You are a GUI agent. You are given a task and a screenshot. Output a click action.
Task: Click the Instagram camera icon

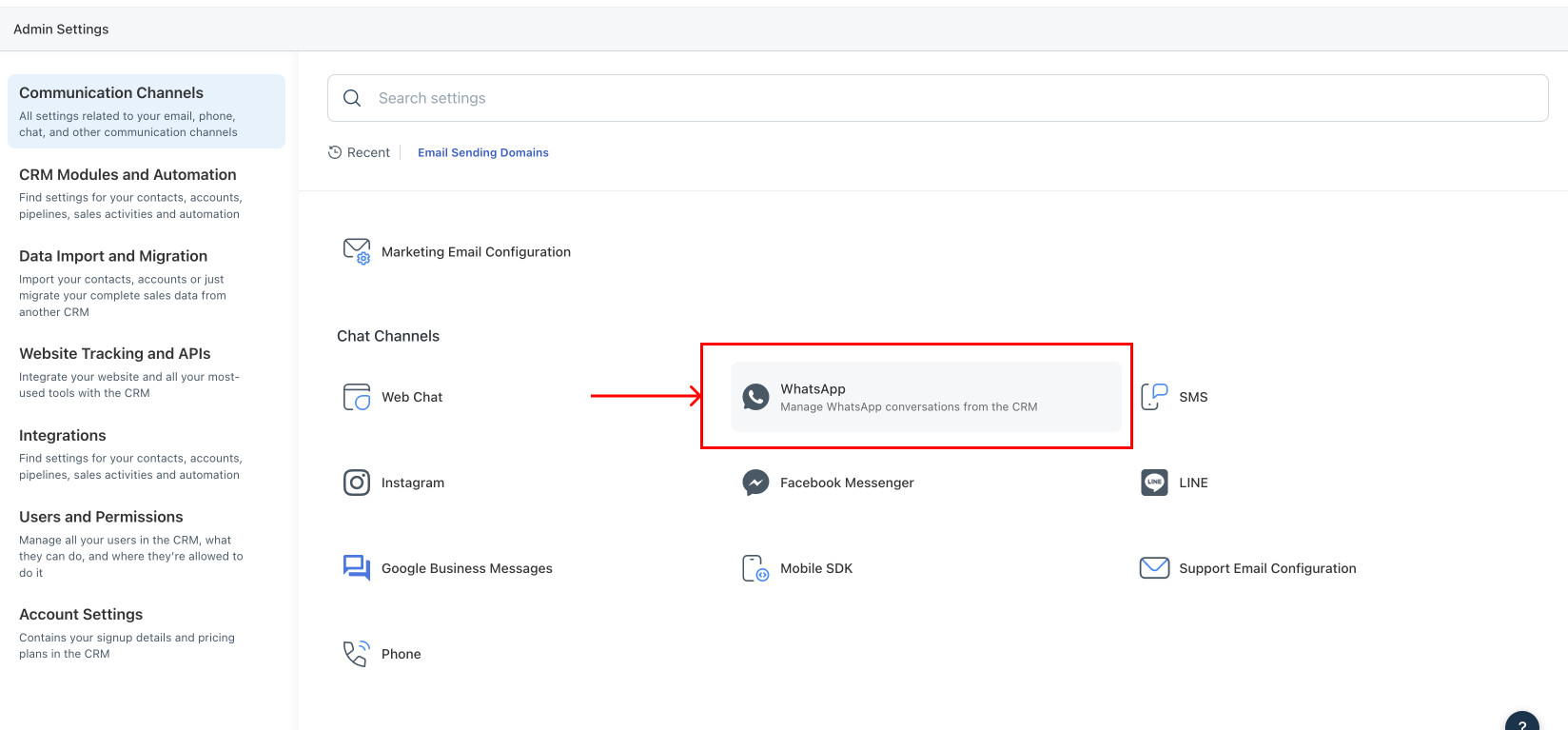click(357, 483)
